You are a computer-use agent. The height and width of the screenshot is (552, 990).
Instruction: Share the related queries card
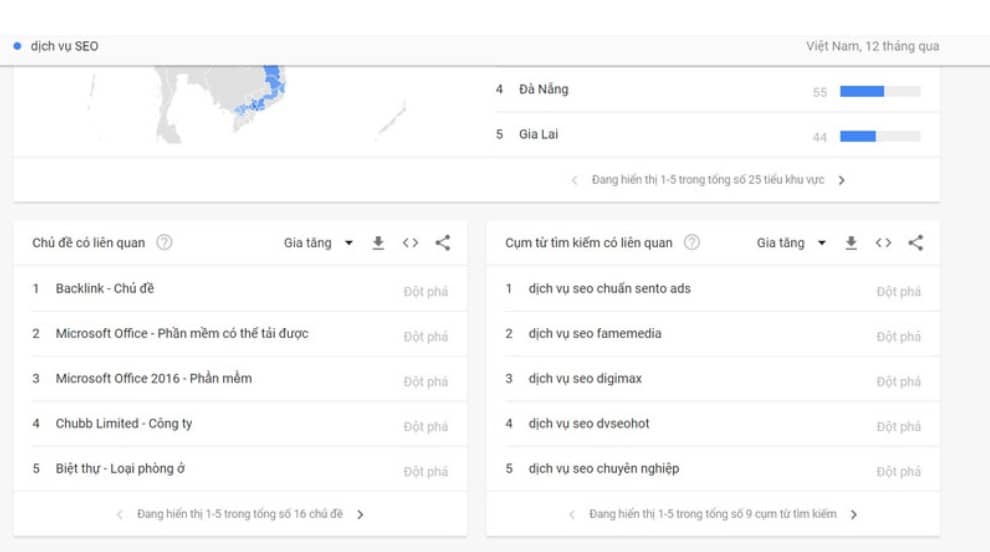coord(916,243)
